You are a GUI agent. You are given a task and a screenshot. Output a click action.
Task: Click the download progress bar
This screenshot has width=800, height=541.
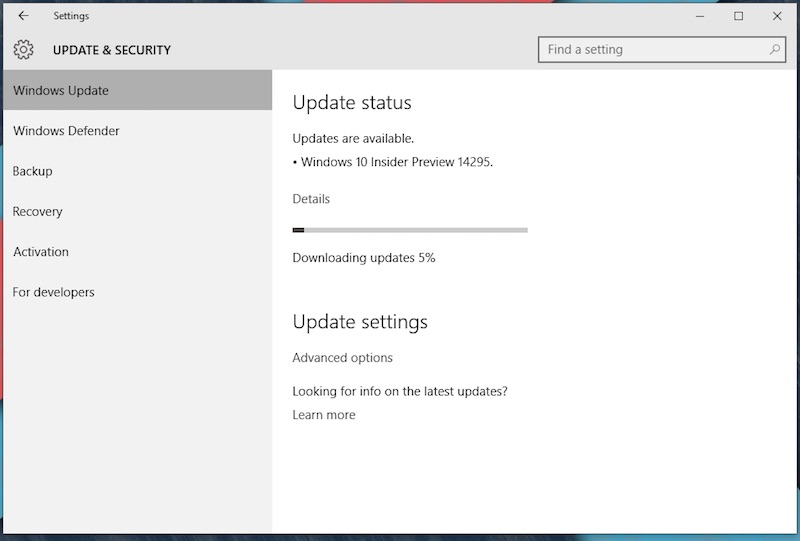pyautogui.click(x=410, y=230)
